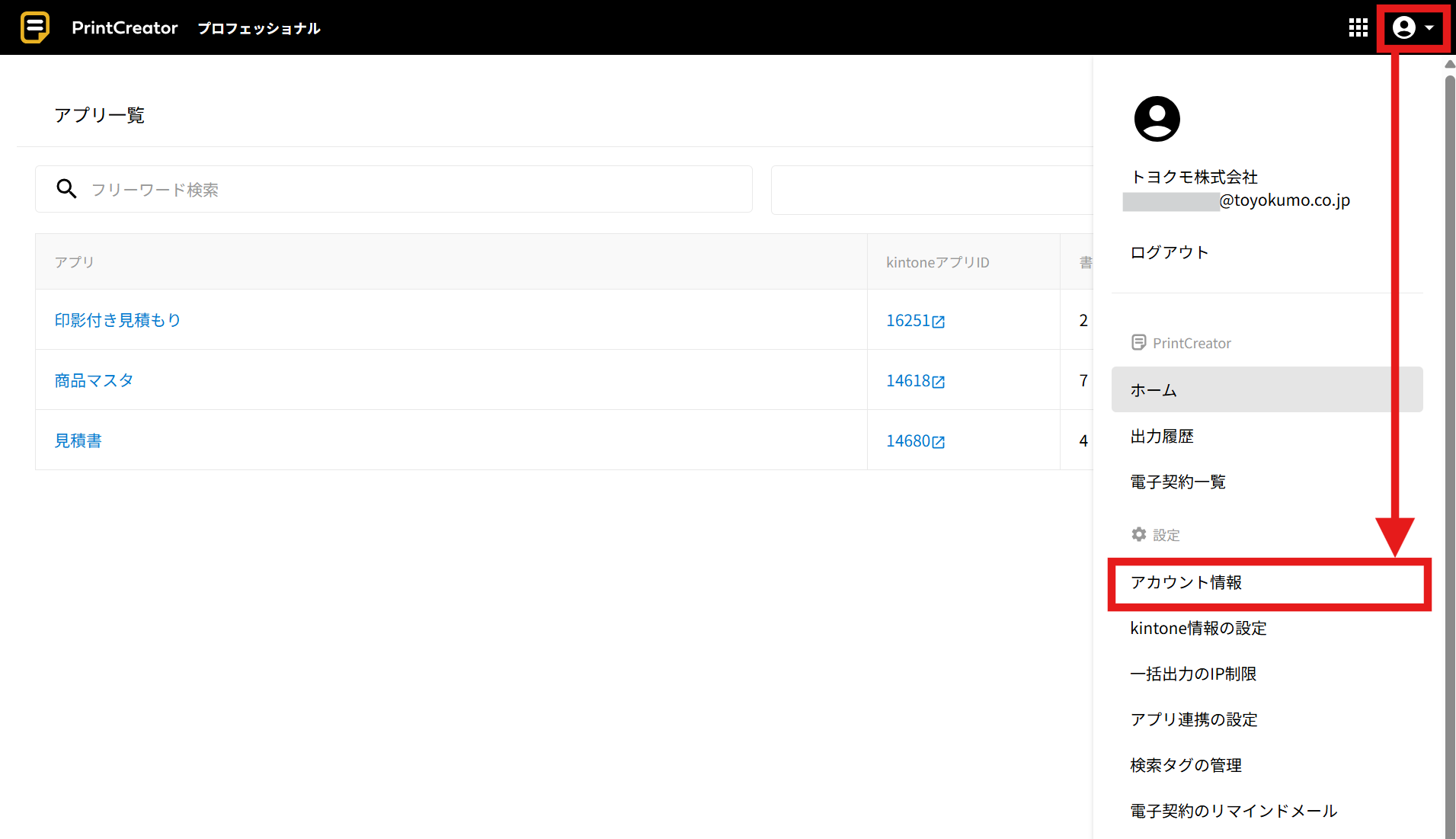Open 電子契約一覧 menu item
The image size is (1456, 839).
(1267, 482)
